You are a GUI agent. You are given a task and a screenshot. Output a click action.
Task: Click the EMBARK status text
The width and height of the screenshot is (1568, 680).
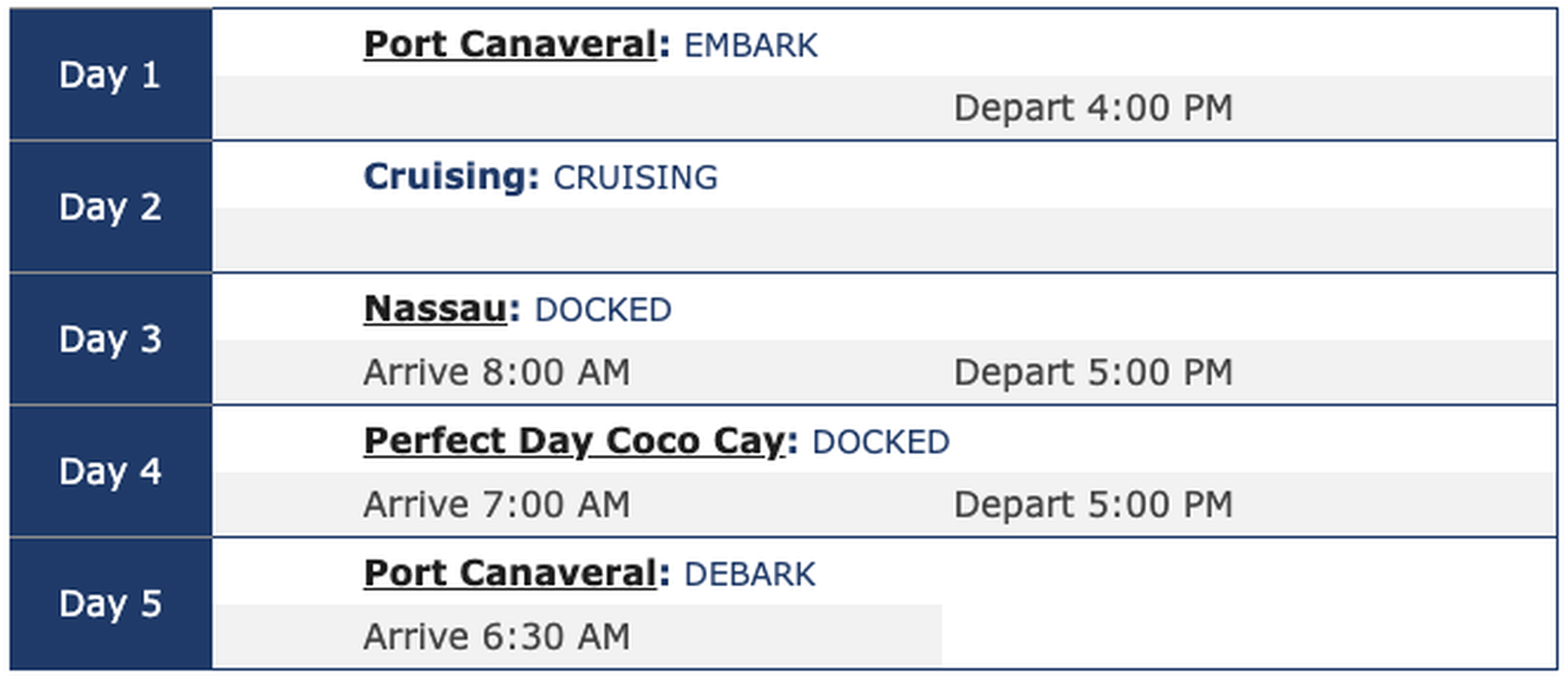(751, 46)
